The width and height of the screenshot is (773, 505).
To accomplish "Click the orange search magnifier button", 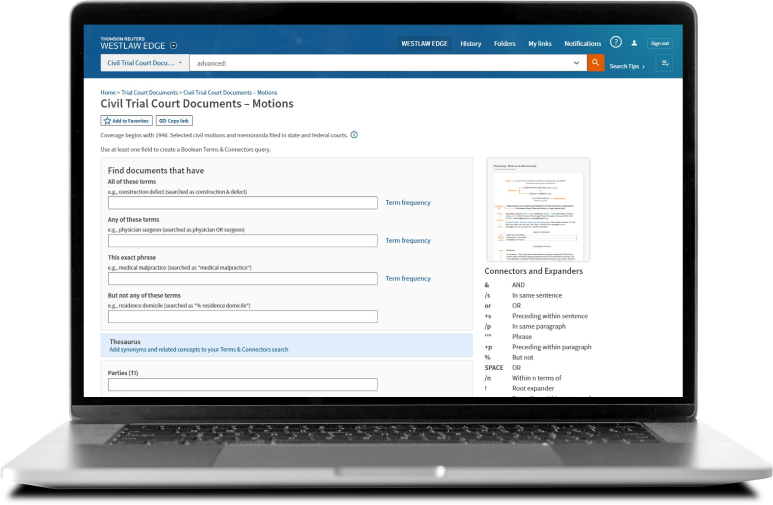I will (595, 62).
